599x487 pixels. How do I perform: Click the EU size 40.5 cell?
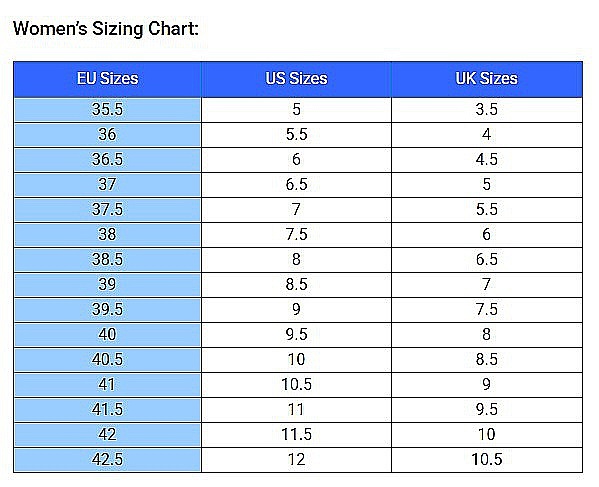click(x=107, y=360)
